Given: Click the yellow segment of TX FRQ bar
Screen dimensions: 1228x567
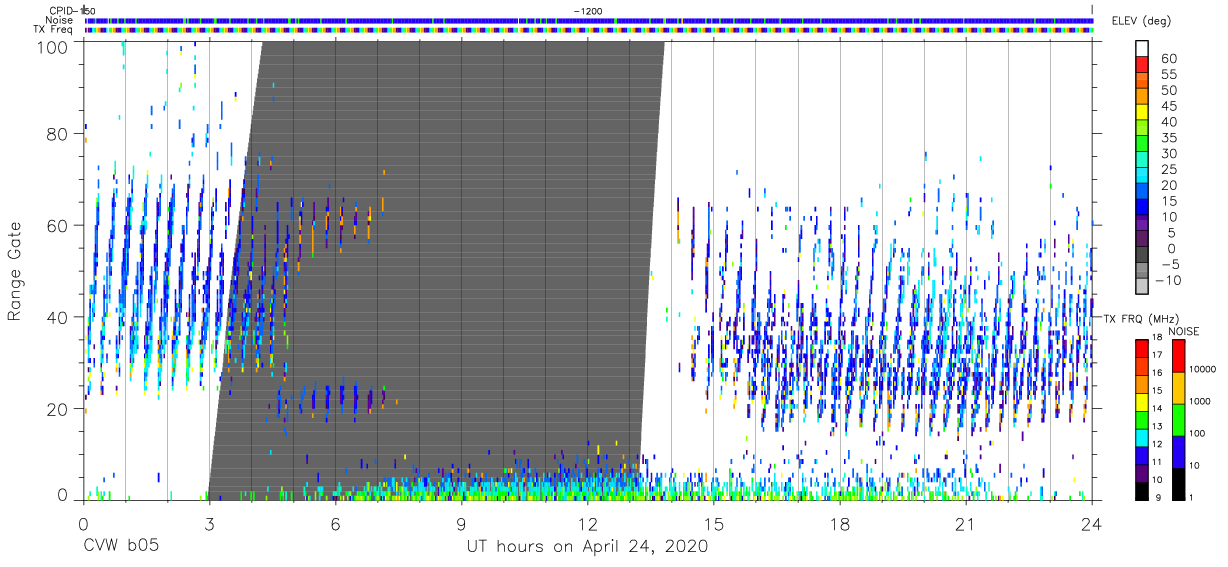Looking at the screenshot, I should 1142,403.
